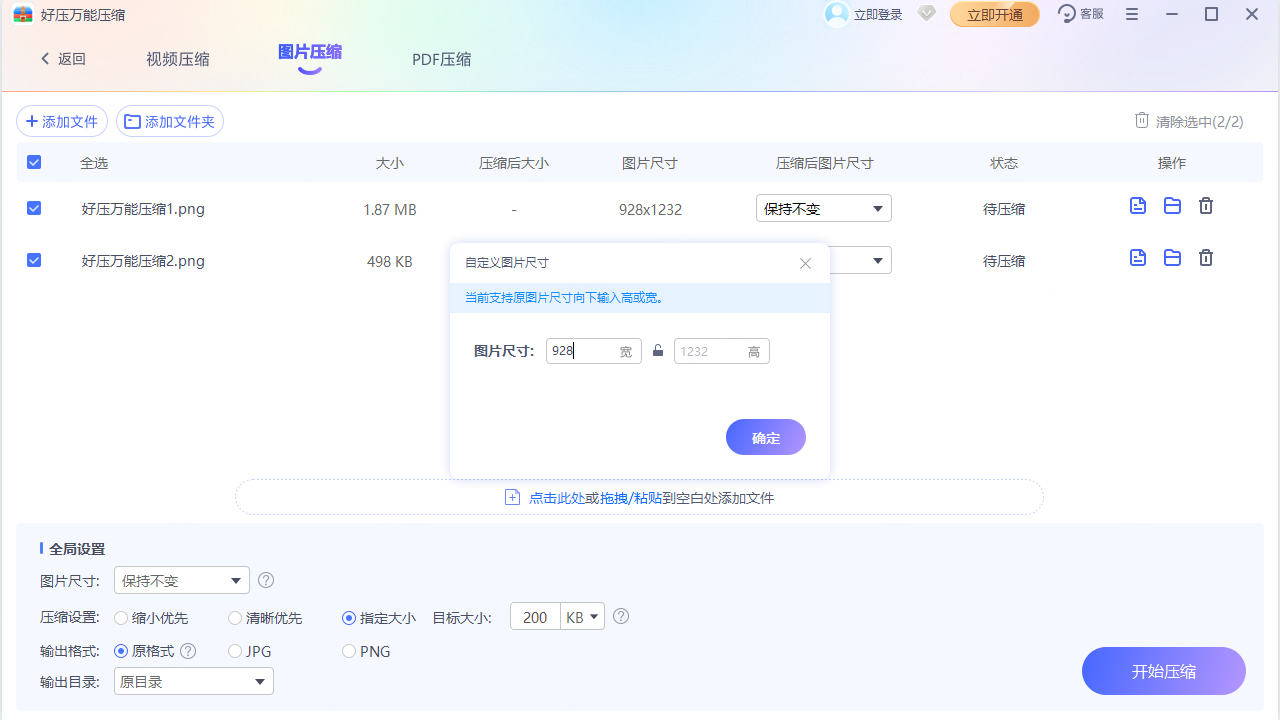Open the folder location of 好压万能压缩2.png
Viewport: 1280px width, 720px height.
click(1171, 257)
